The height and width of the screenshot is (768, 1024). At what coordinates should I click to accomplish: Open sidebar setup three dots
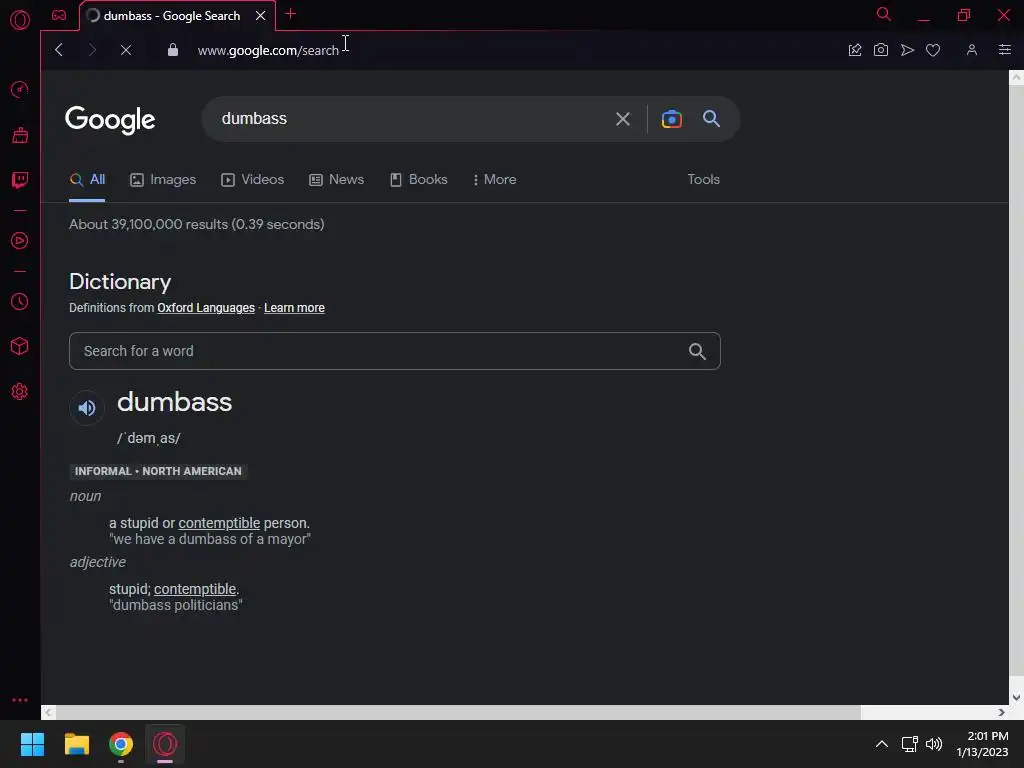point(20,699)
